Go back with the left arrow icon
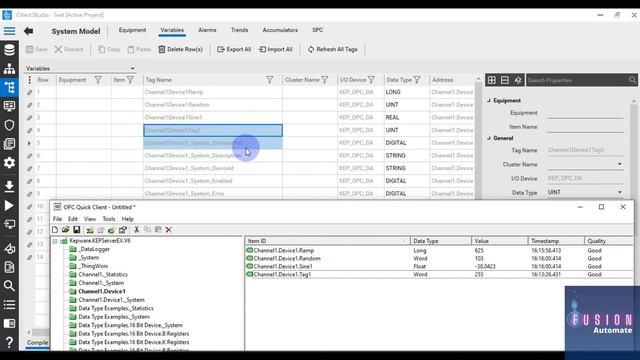The width and height of the screenshot is (640, 360). coord(28,31)
